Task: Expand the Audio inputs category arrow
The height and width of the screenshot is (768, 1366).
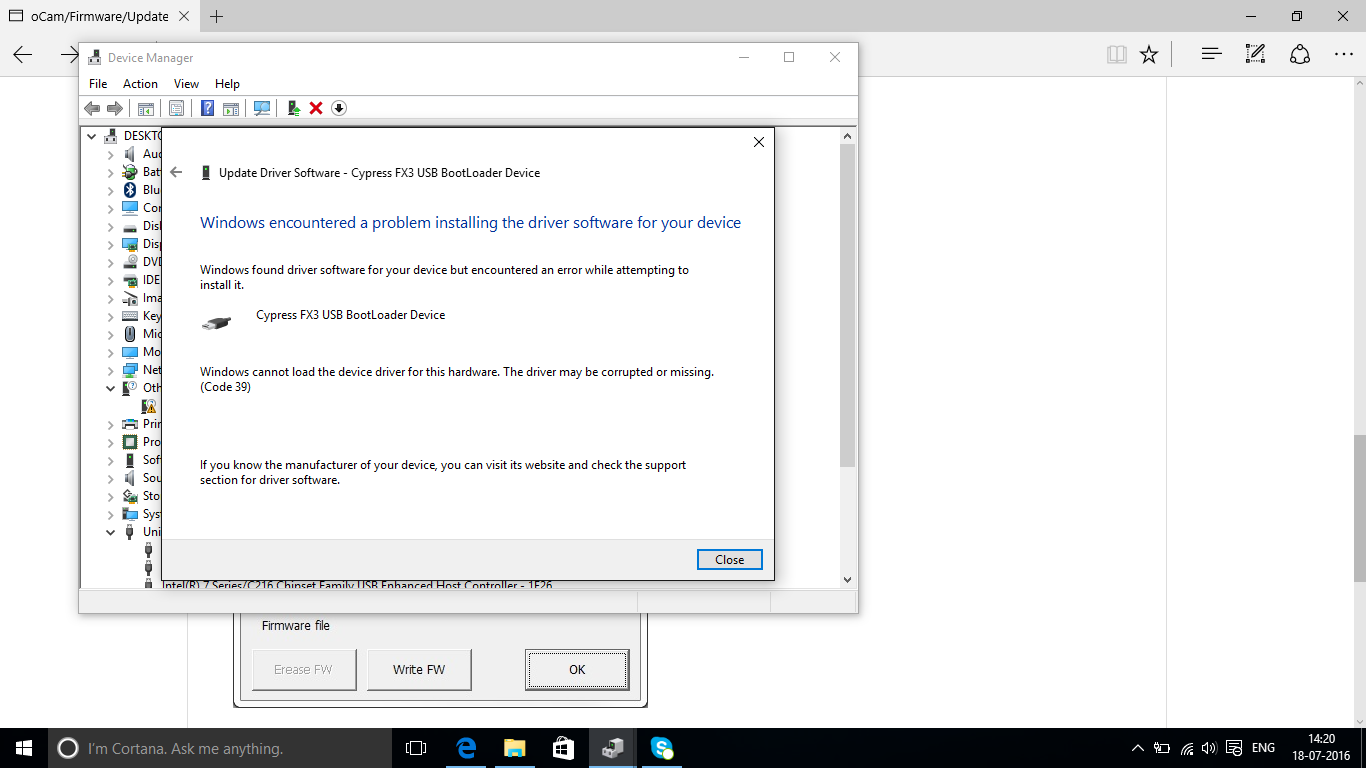Action: 110,154
